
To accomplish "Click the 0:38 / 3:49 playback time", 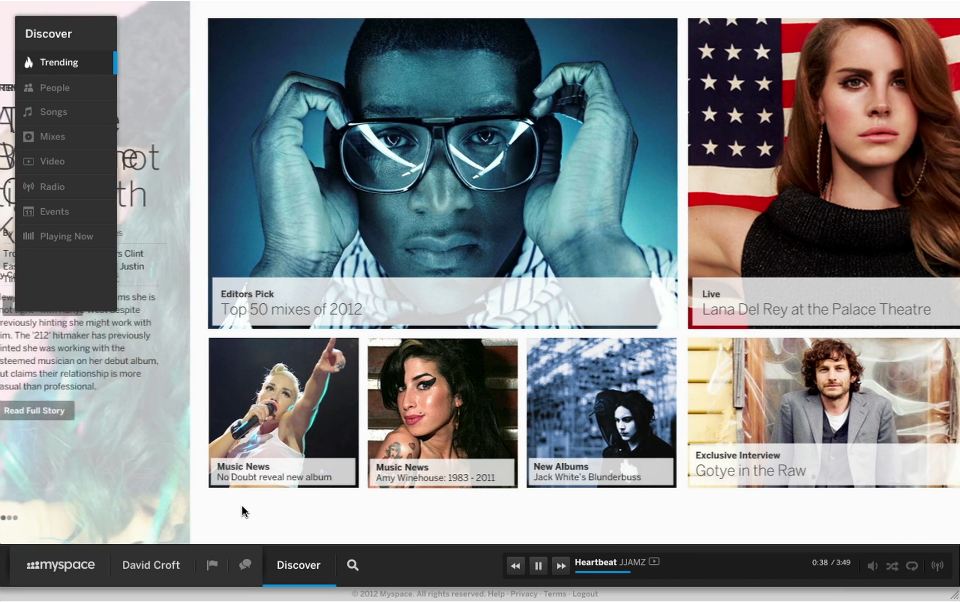I will [x=831, y=562].
